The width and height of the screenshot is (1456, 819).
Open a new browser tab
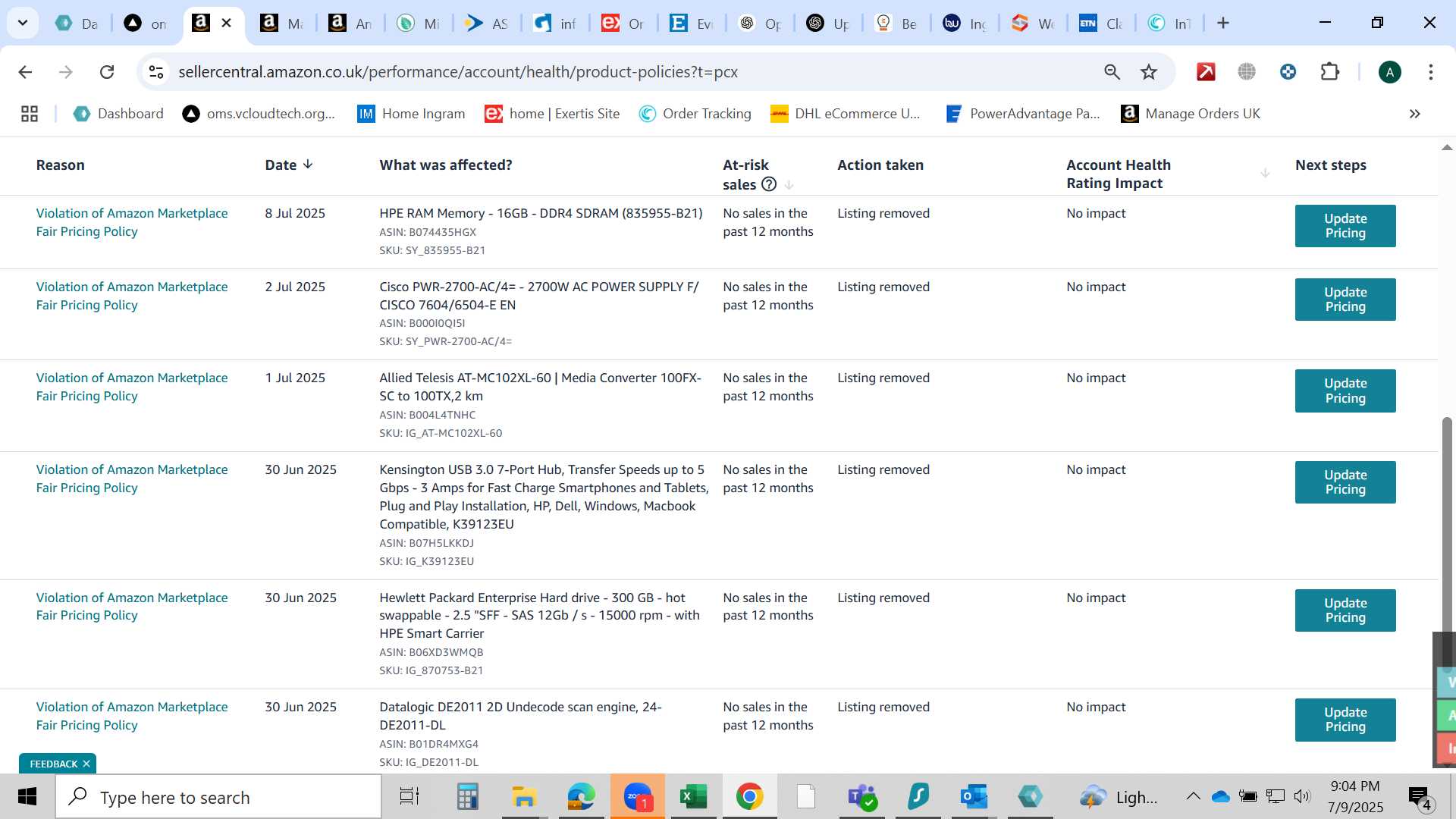click(x=1222, y=23)
